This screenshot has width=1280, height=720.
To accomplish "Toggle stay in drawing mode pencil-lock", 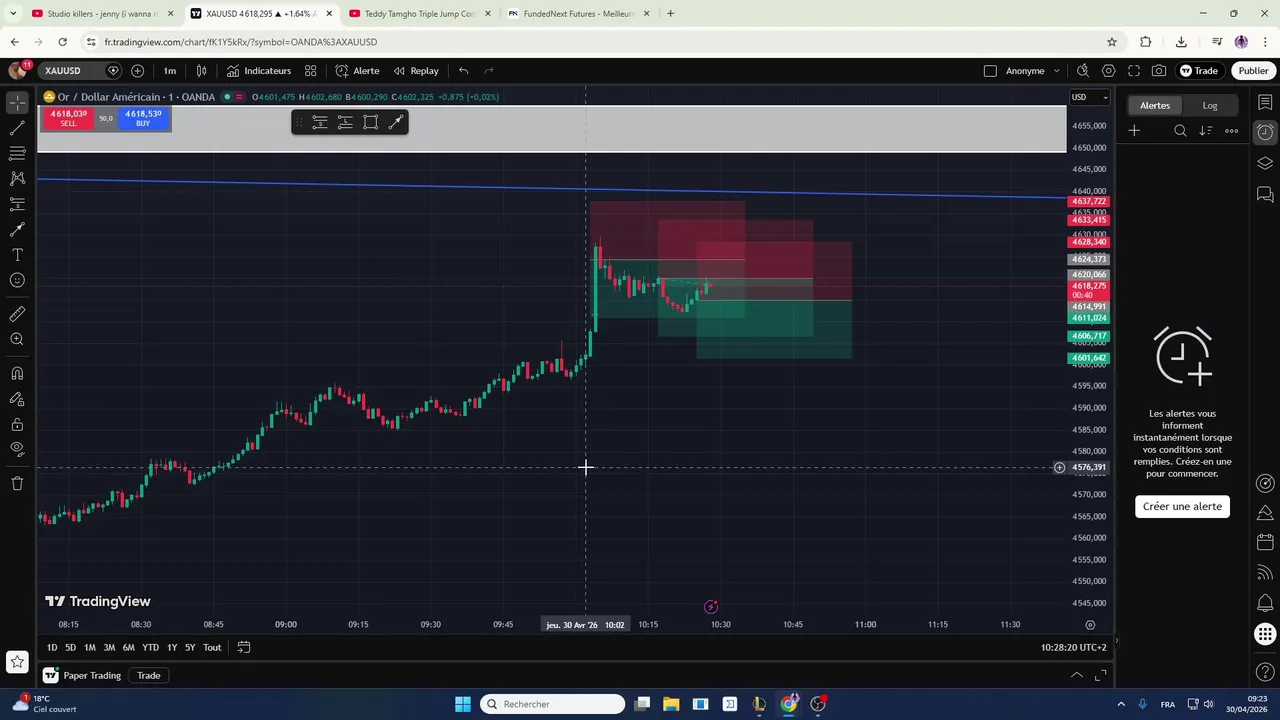I will point(17,398).
